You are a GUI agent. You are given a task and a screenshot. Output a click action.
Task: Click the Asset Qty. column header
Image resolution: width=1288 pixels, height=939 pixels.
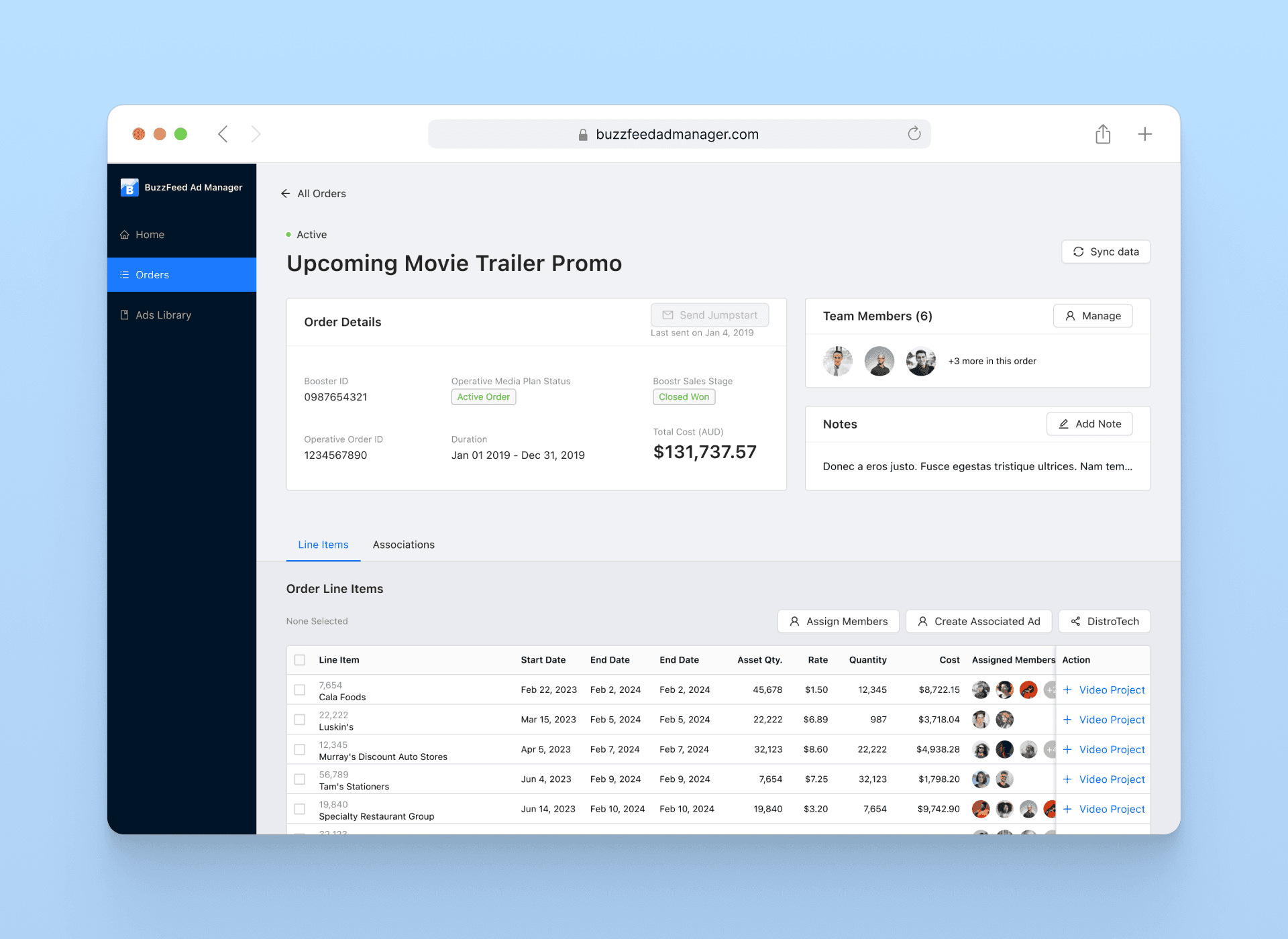pyautogui.click(x=759, y=660)
